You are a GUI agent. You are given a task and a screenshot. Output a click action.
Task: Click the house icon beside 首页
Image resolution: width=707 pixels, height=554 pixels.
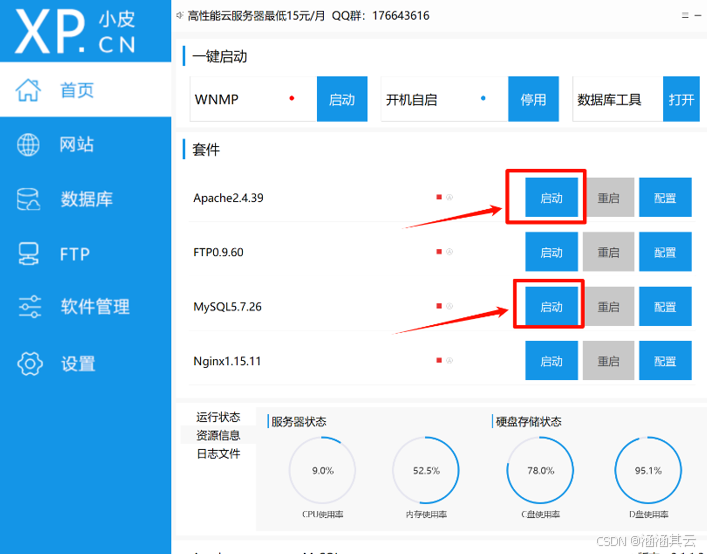(28, 90)
